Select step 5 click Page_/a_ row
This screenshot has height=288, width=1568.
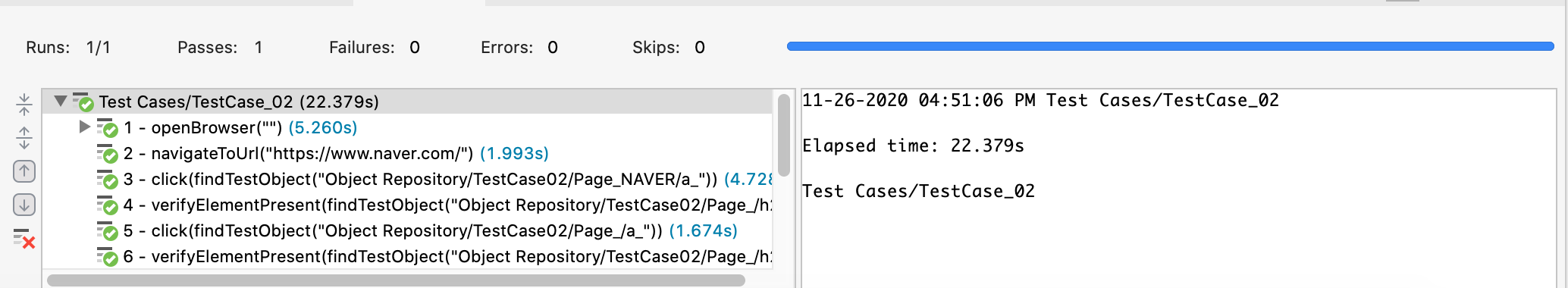point(408,230)
